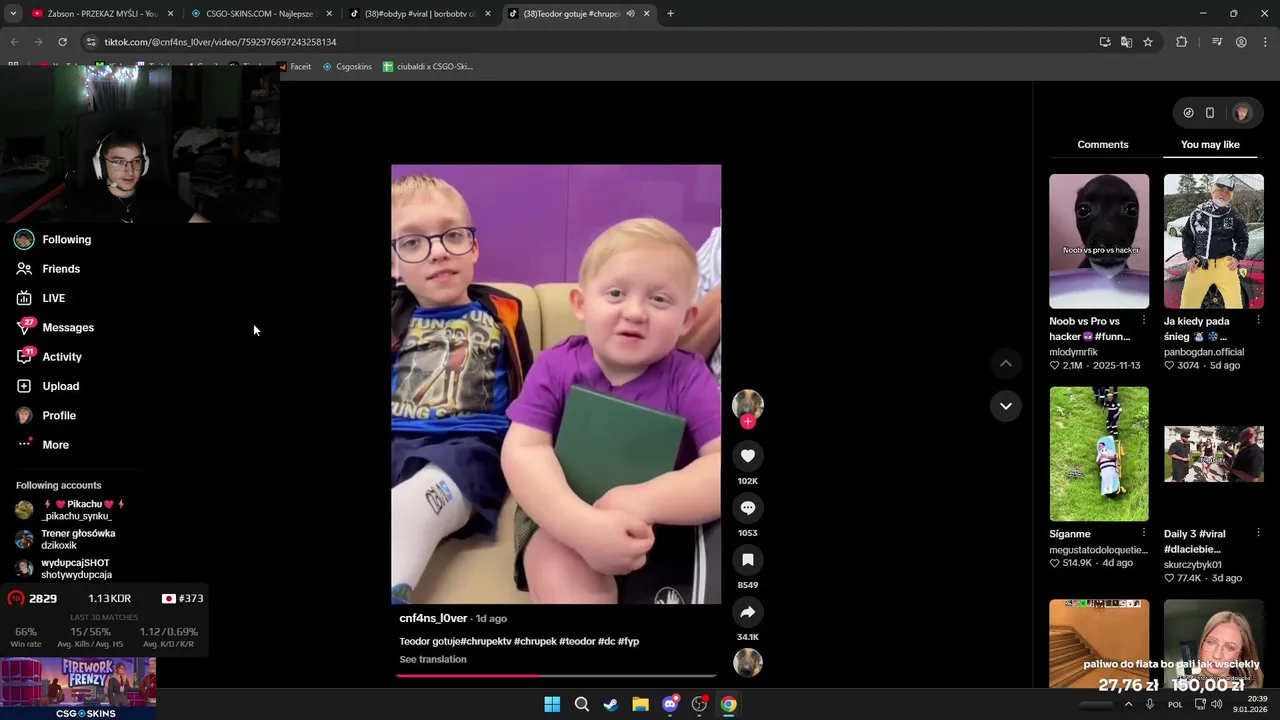Open a new browser tab
Screen dimensions: 1280x720
pos(670,14)
